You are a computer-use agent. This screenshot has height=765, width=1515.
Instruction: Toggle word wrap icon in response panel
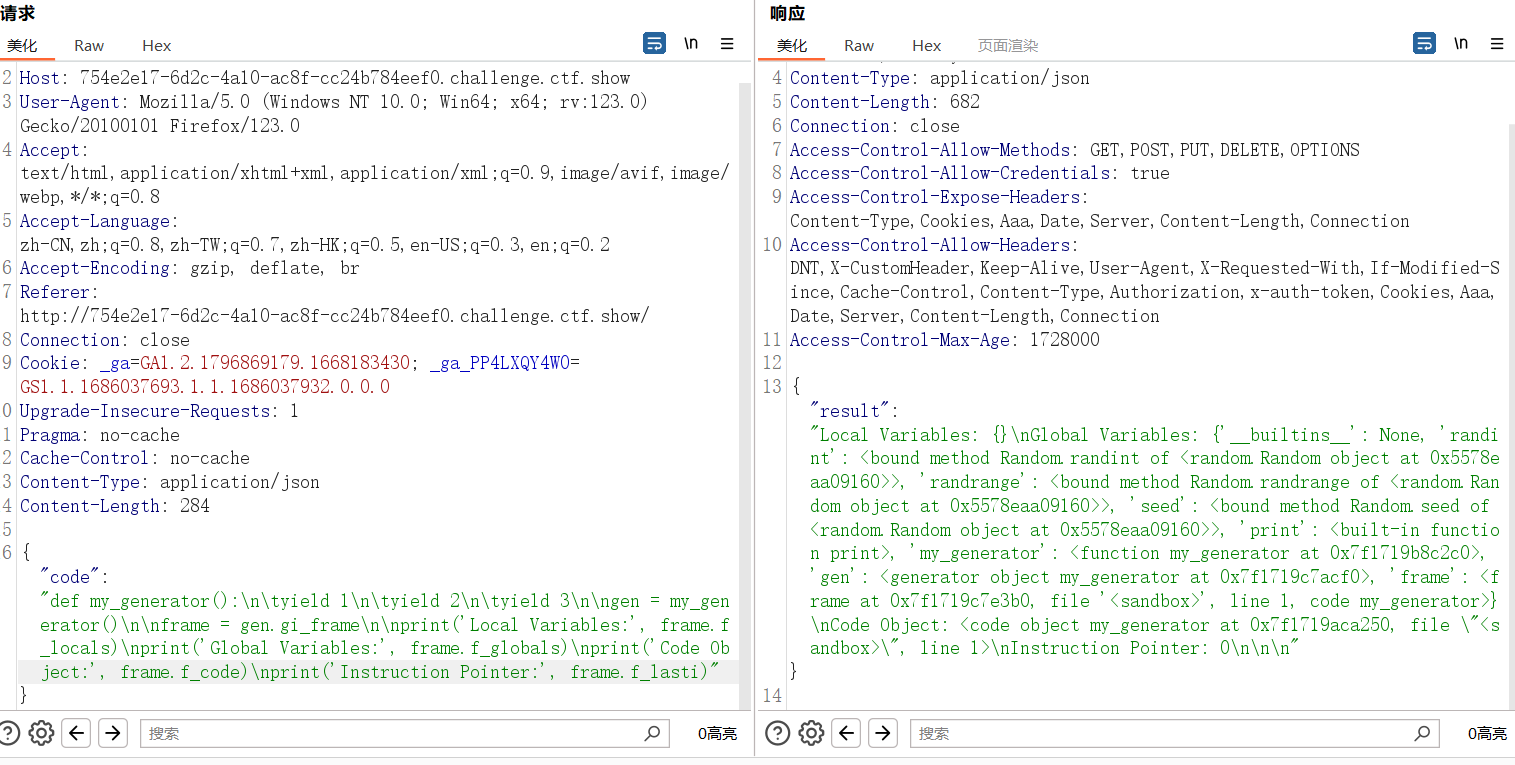(x=1424, y=43)
